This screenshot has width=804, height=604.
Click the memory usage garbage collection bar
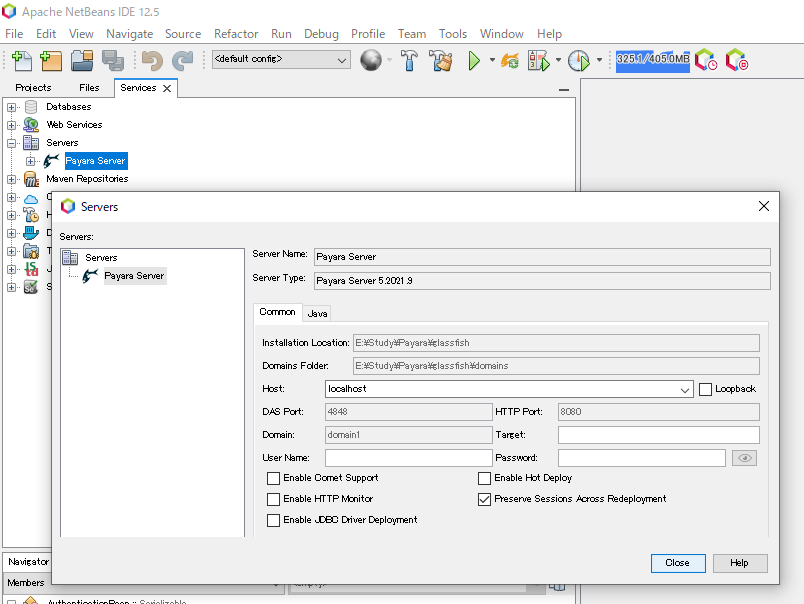pos(653,61)
